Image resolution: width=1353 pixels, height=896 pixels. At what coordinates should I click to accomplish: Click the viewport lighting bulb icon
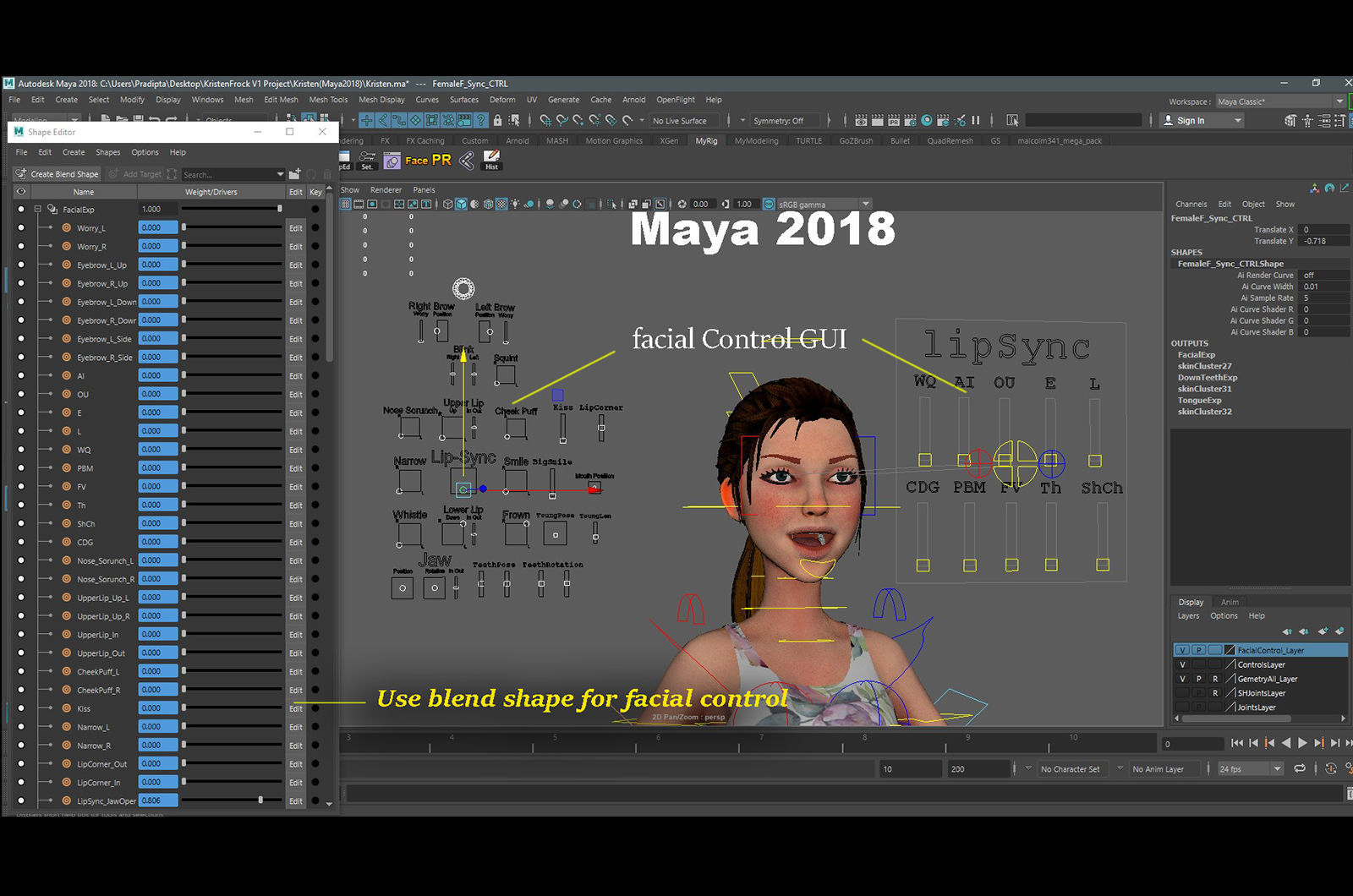tap(515, 204)
